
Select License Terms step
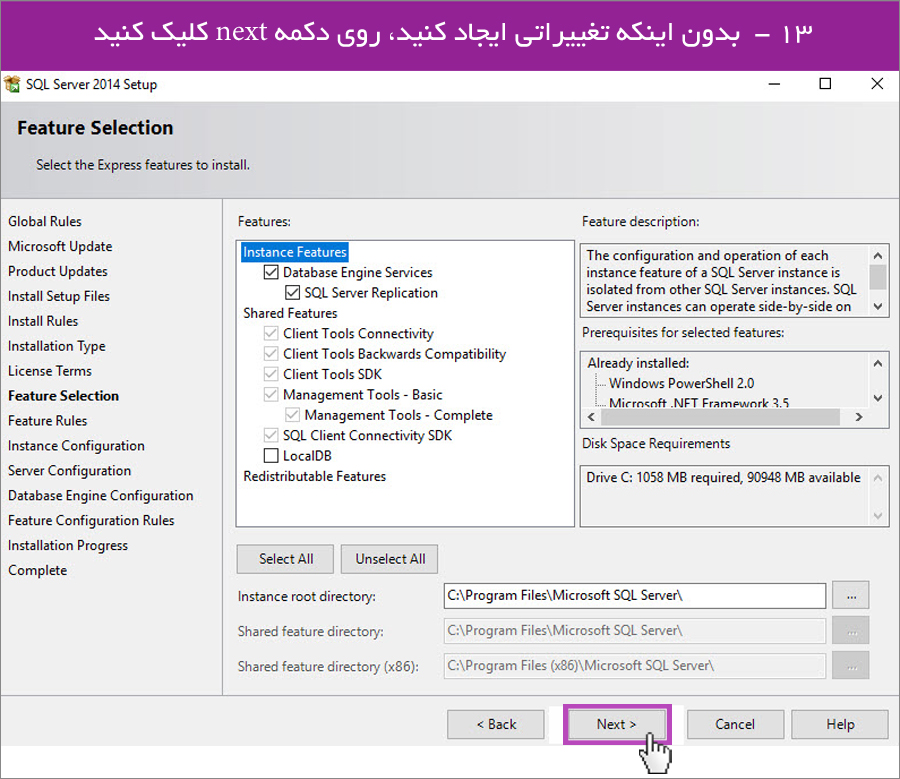pos(50,371)
